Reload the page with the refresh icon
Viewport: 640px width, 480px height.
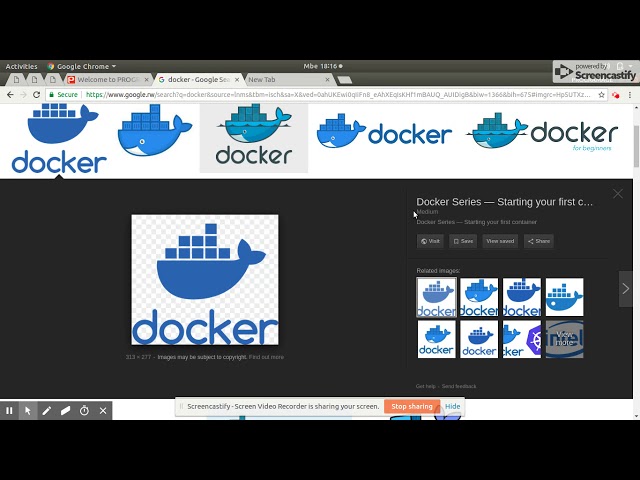(36, 95)
